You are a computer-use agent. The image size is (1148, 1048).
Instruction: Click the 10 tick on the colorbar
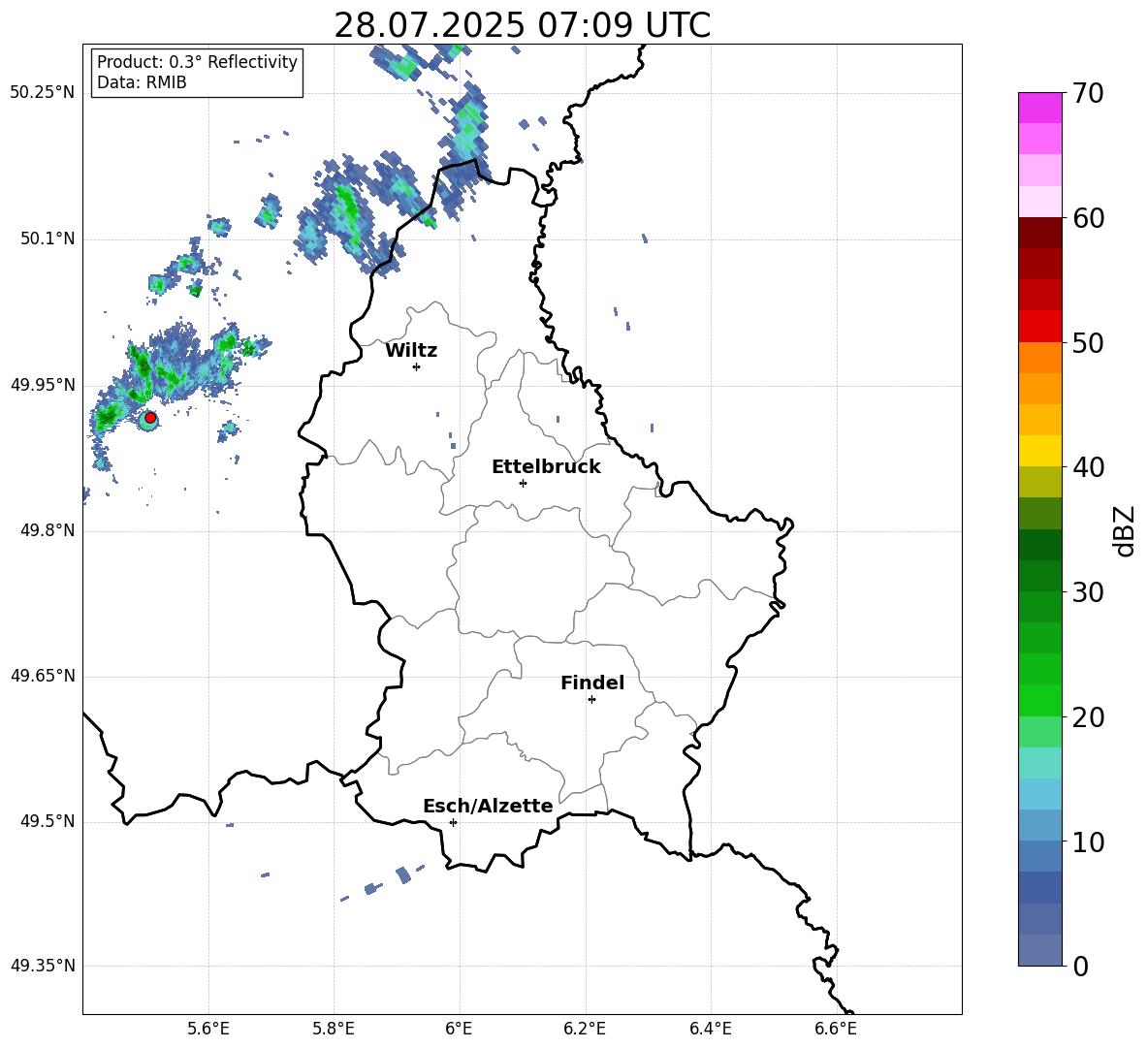click(1088, 842)
